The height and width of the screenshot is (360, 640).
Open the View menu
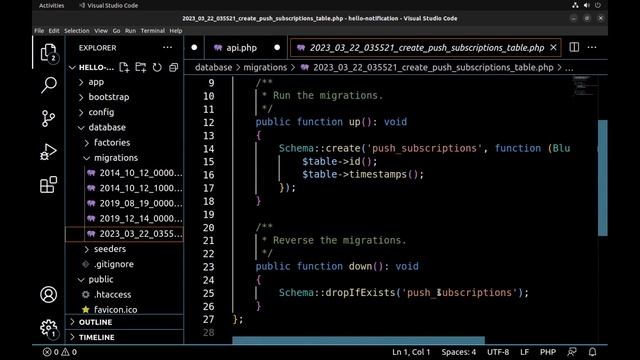[101, 31]
